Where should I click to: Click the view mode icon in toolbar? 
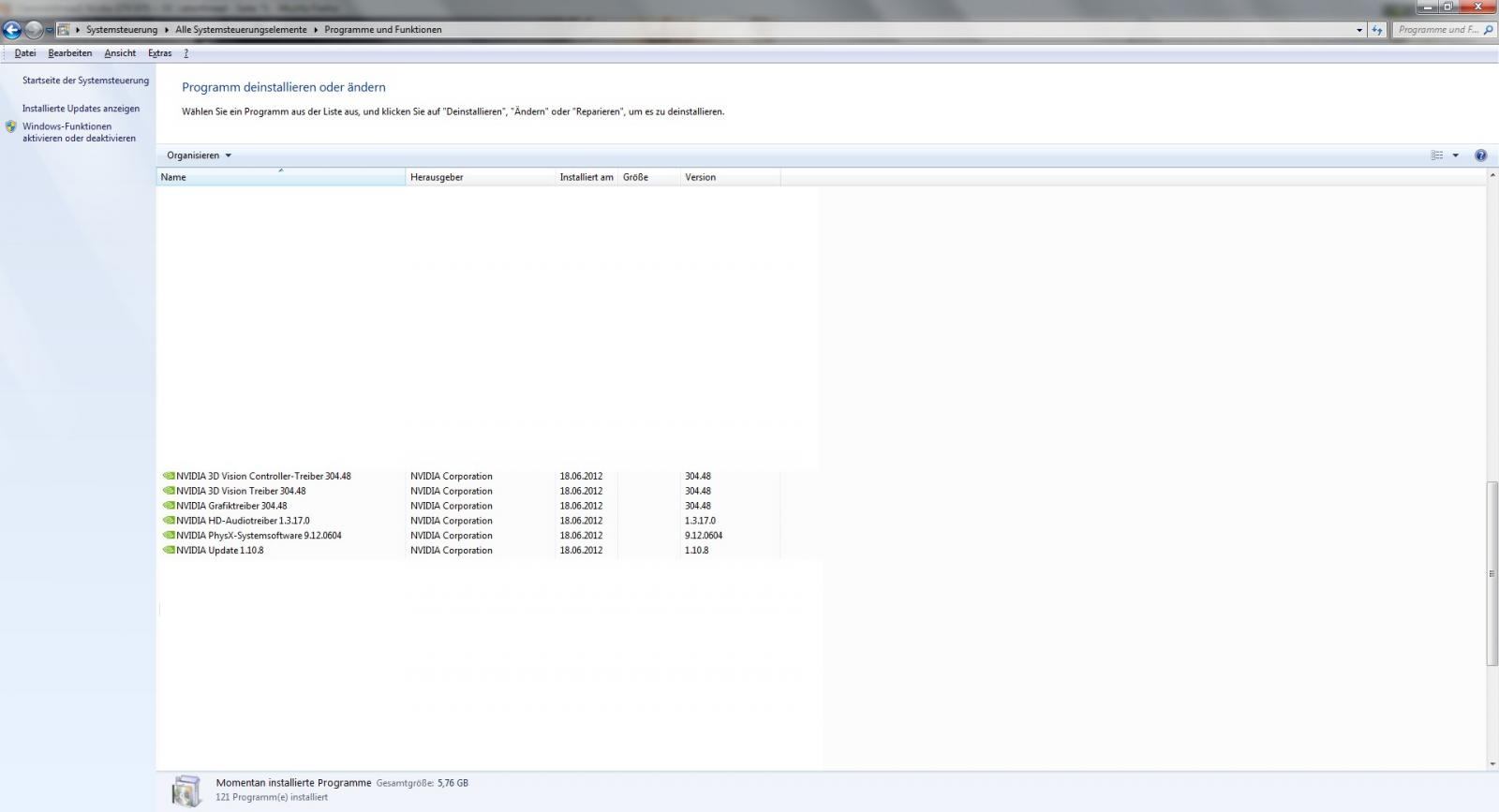pos(1436,155)
